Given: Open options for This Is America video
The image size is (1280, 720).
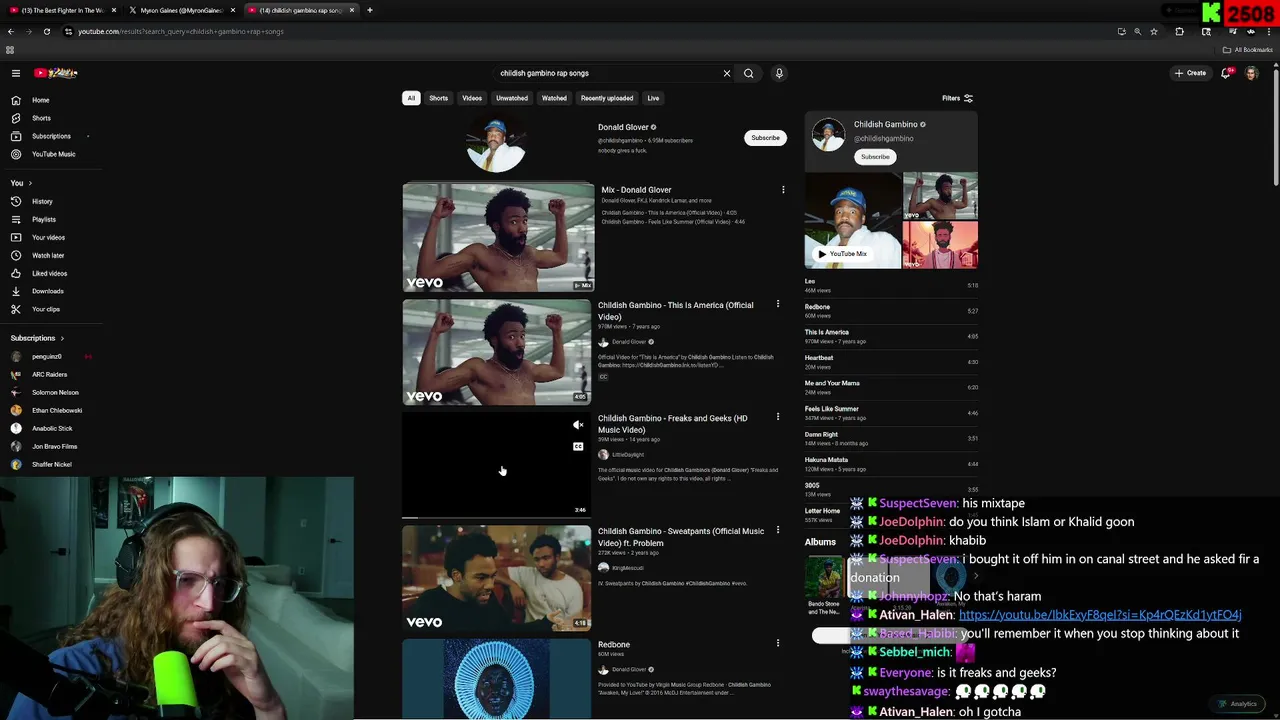Looking at the screenshot, I should point(778,304).
